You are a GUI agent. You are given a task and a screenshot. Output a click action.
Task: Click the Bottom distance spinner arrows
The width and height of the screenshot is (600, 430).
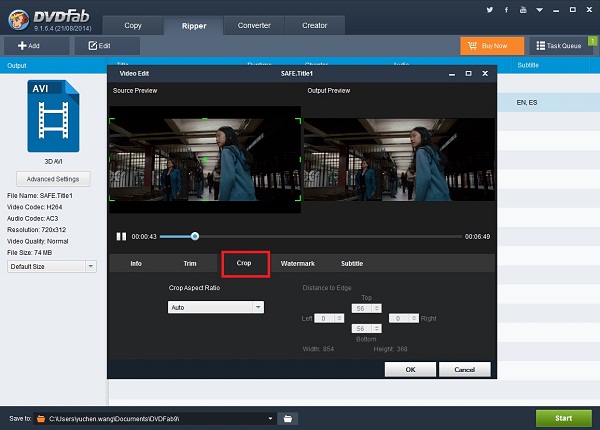click(x=377, y=329)
